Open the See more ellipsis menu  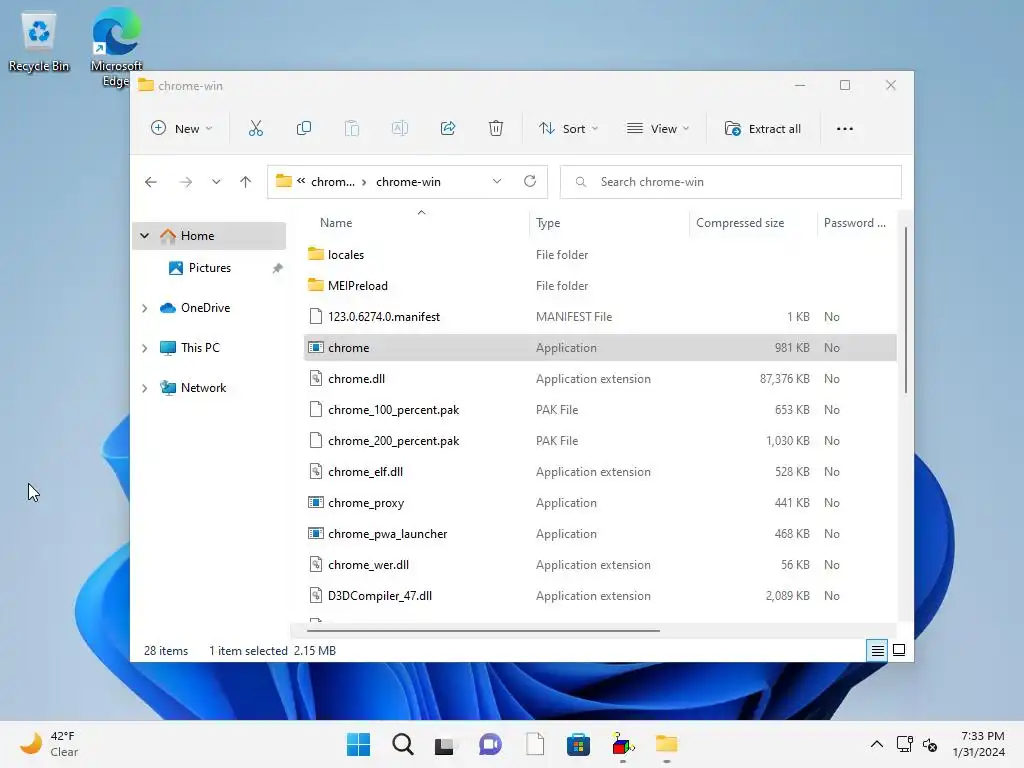coord(844,129)
